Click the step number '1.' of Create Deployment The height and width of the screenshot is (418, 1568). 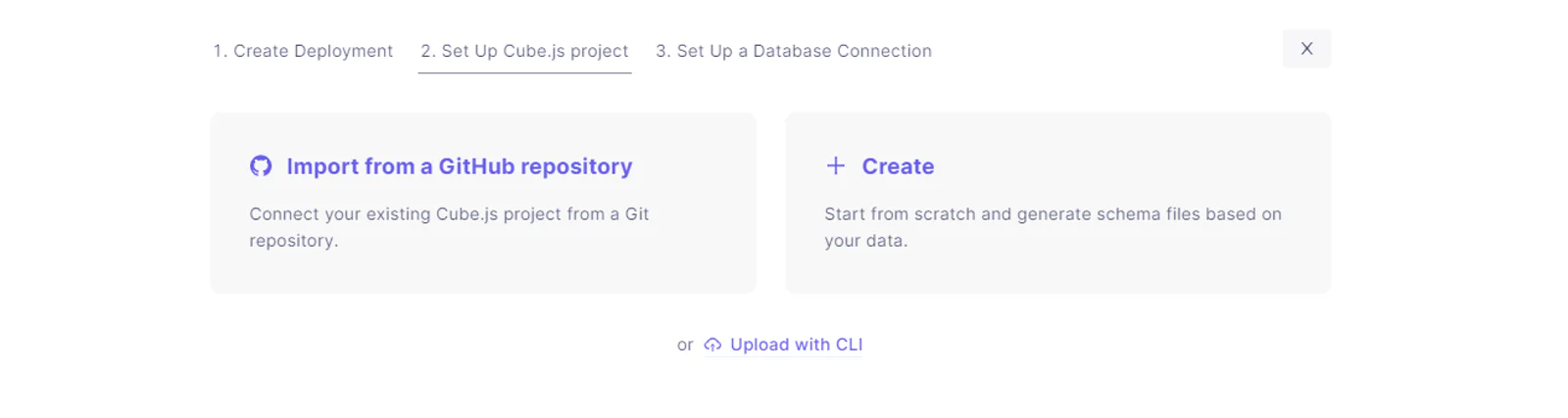coord(220,51)
